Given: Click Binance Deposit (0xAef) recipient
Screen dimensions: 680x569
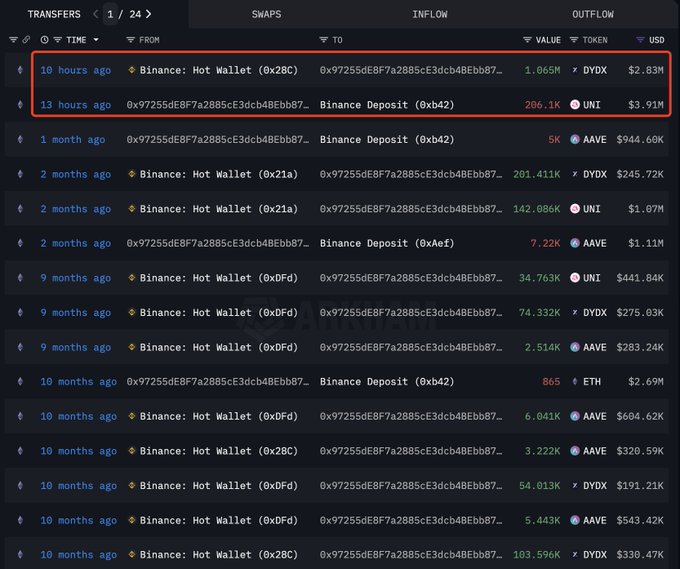Looking at the screenshot, I should tap(387, 243).
